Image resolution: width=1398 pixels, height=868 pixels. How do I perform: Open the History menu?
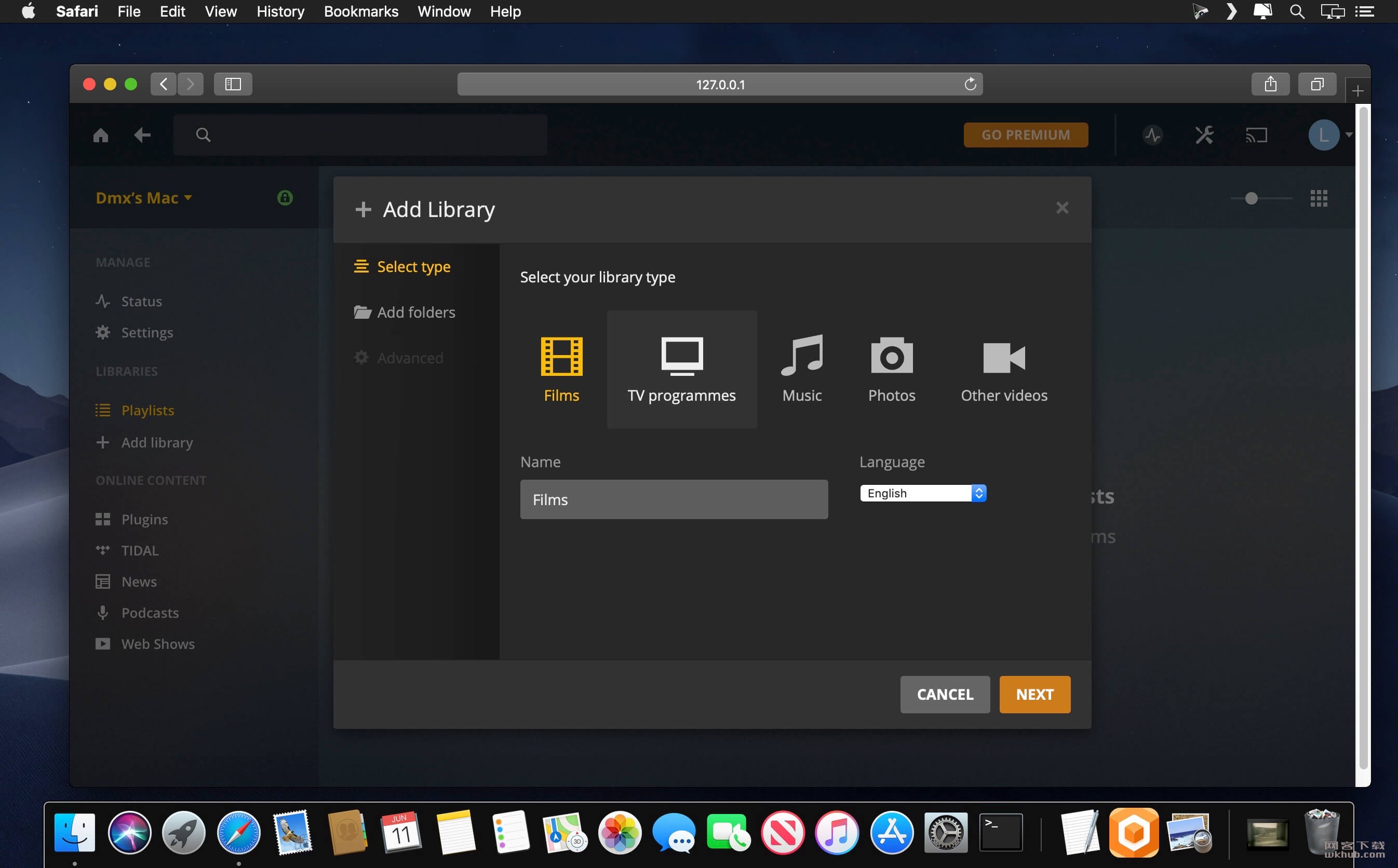pyautogui.click(x=280, y=11)
